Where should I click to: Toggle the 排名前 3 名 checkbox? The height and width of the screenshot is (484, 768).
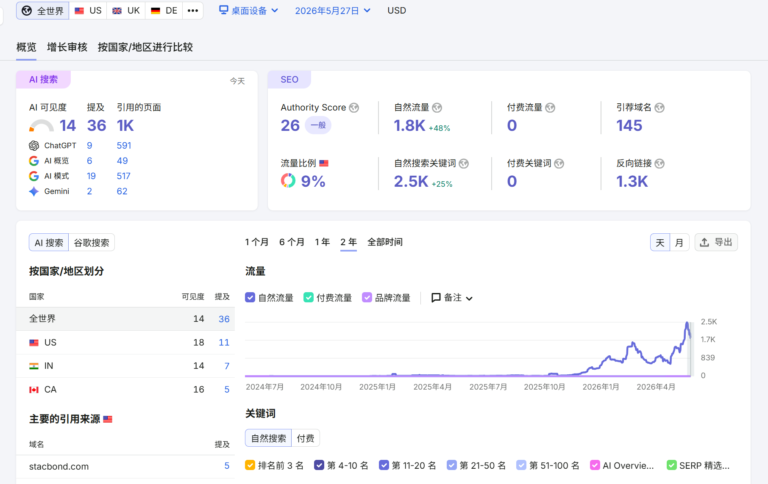pos(250,465)
